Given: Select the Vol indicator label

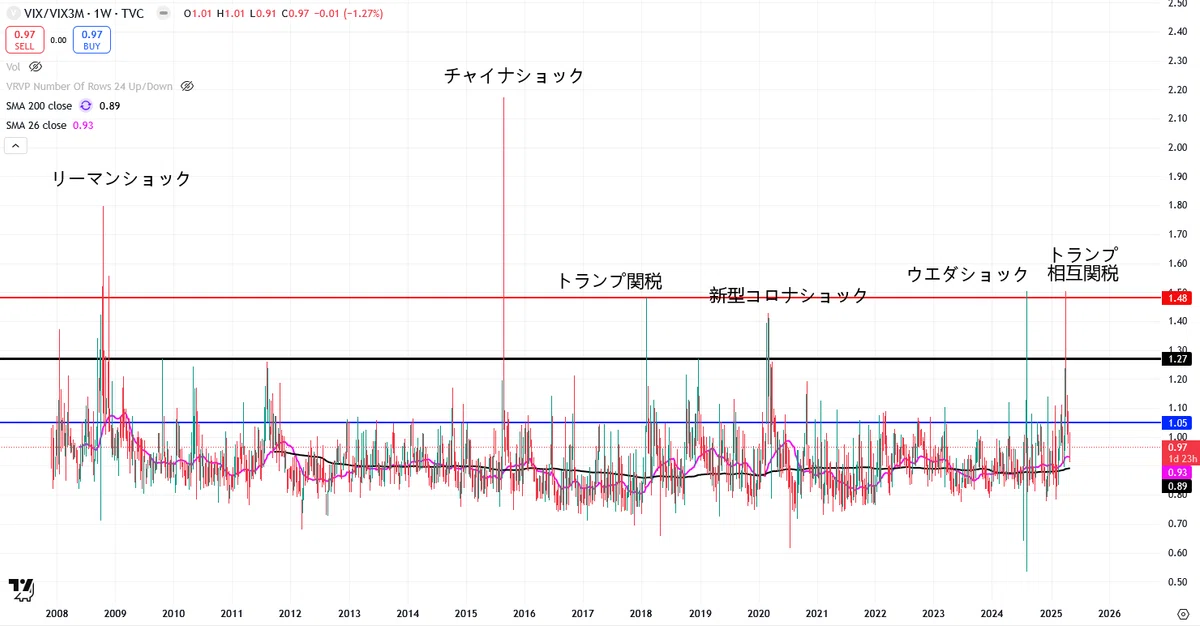Looking at the screenshot, I should pyautogui.click(x=14, y=66).
